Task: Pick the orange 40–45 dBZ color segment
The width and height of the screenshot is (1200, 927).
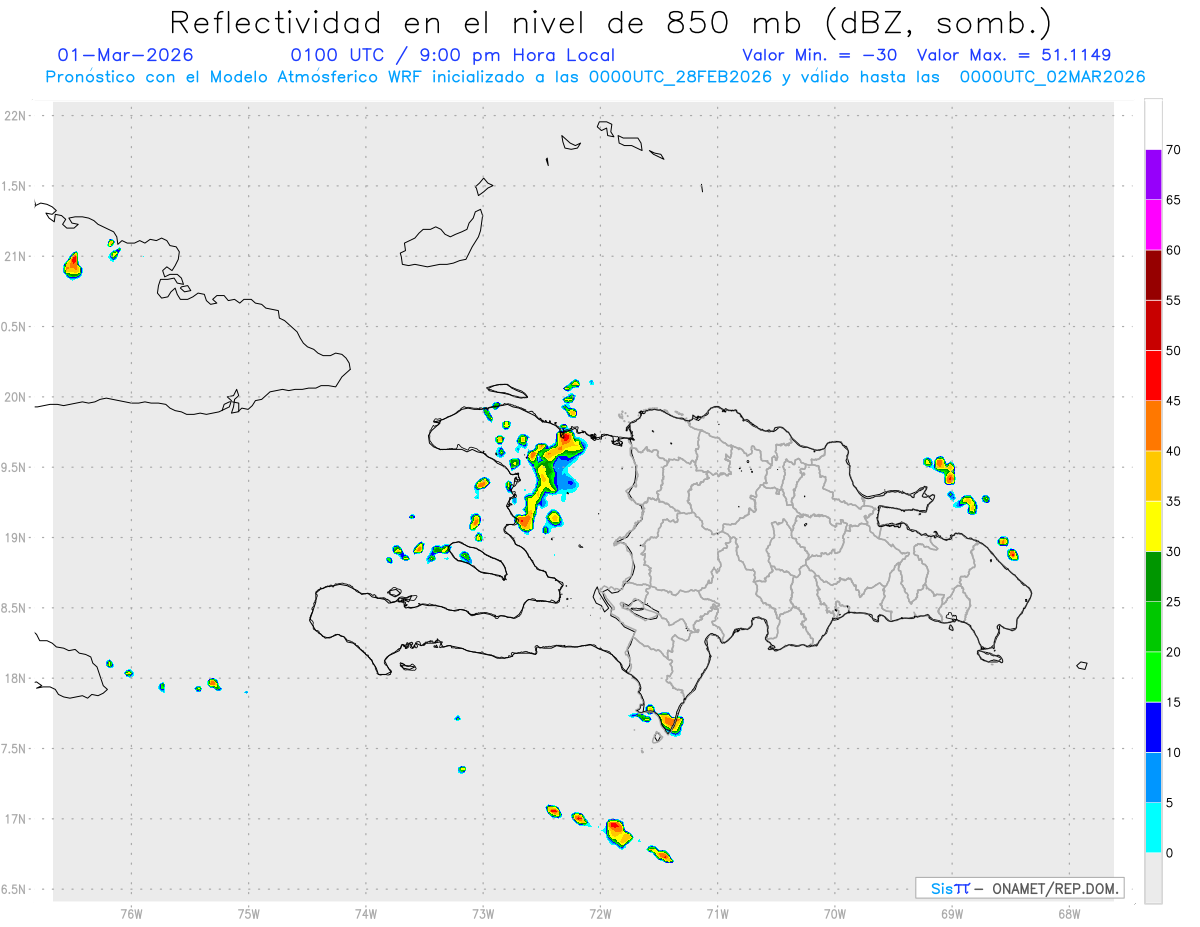Action: coord(1153,425)
